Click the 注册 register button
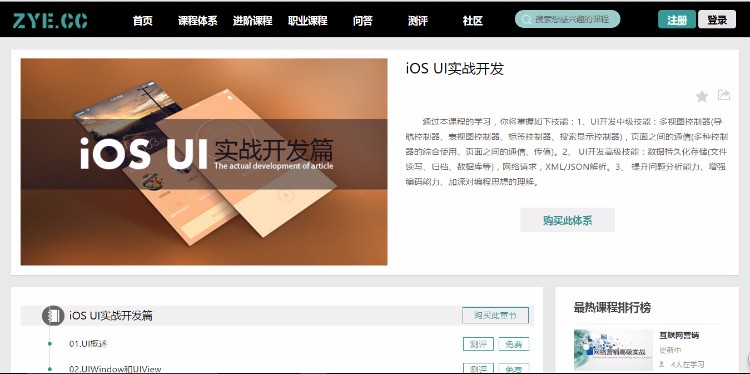The height and width of the screenshot is (374, 750). (x=677, y=20)
